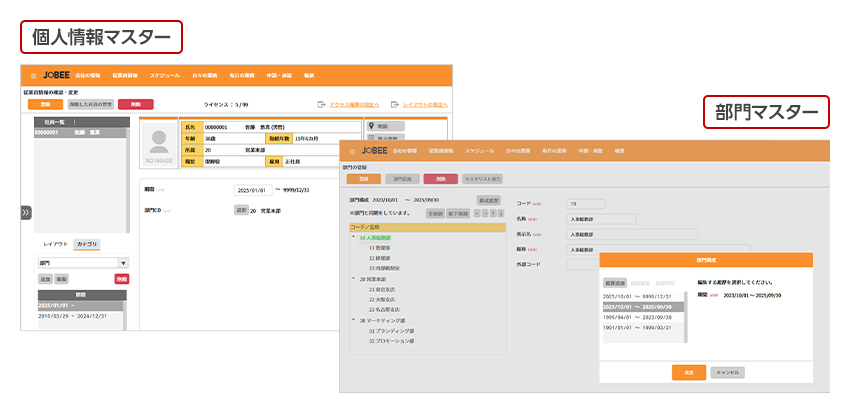Viewport: 850px width, 412px height.
Task: Open the hamburger menu beside the left JOBEE logo
Action: click(33, 76)
